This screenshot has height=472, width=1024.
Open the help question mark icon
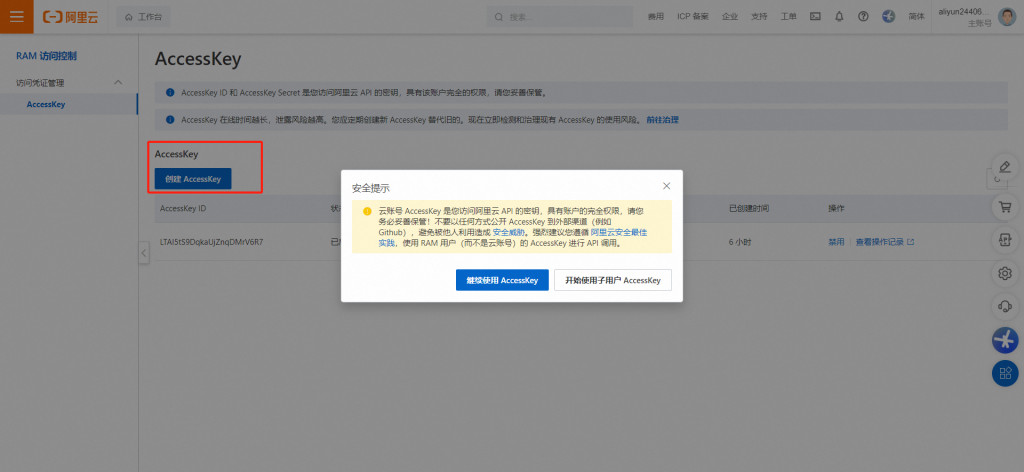[863, 17]
